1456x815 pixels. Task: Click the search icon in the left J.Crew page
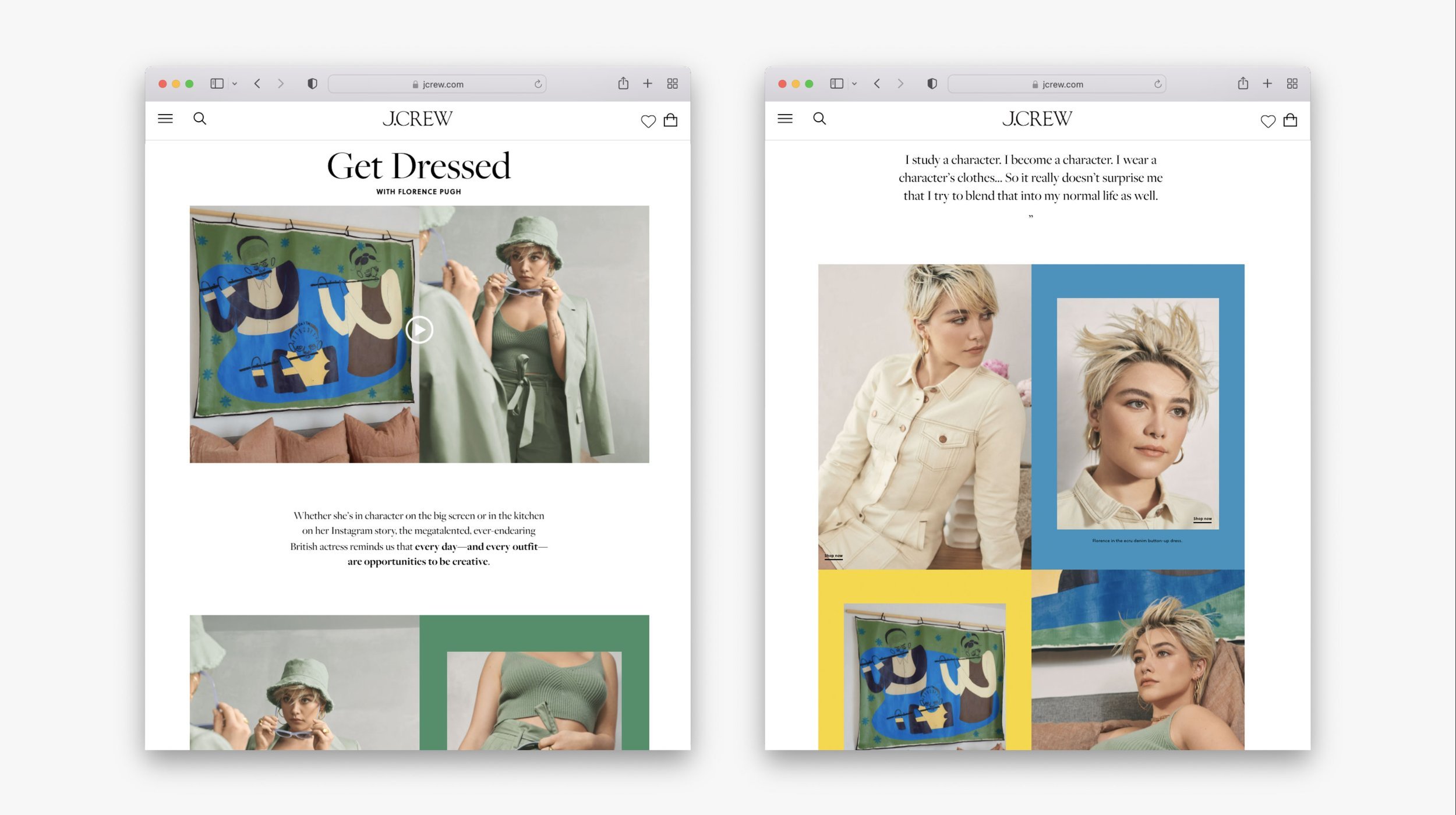200,119
